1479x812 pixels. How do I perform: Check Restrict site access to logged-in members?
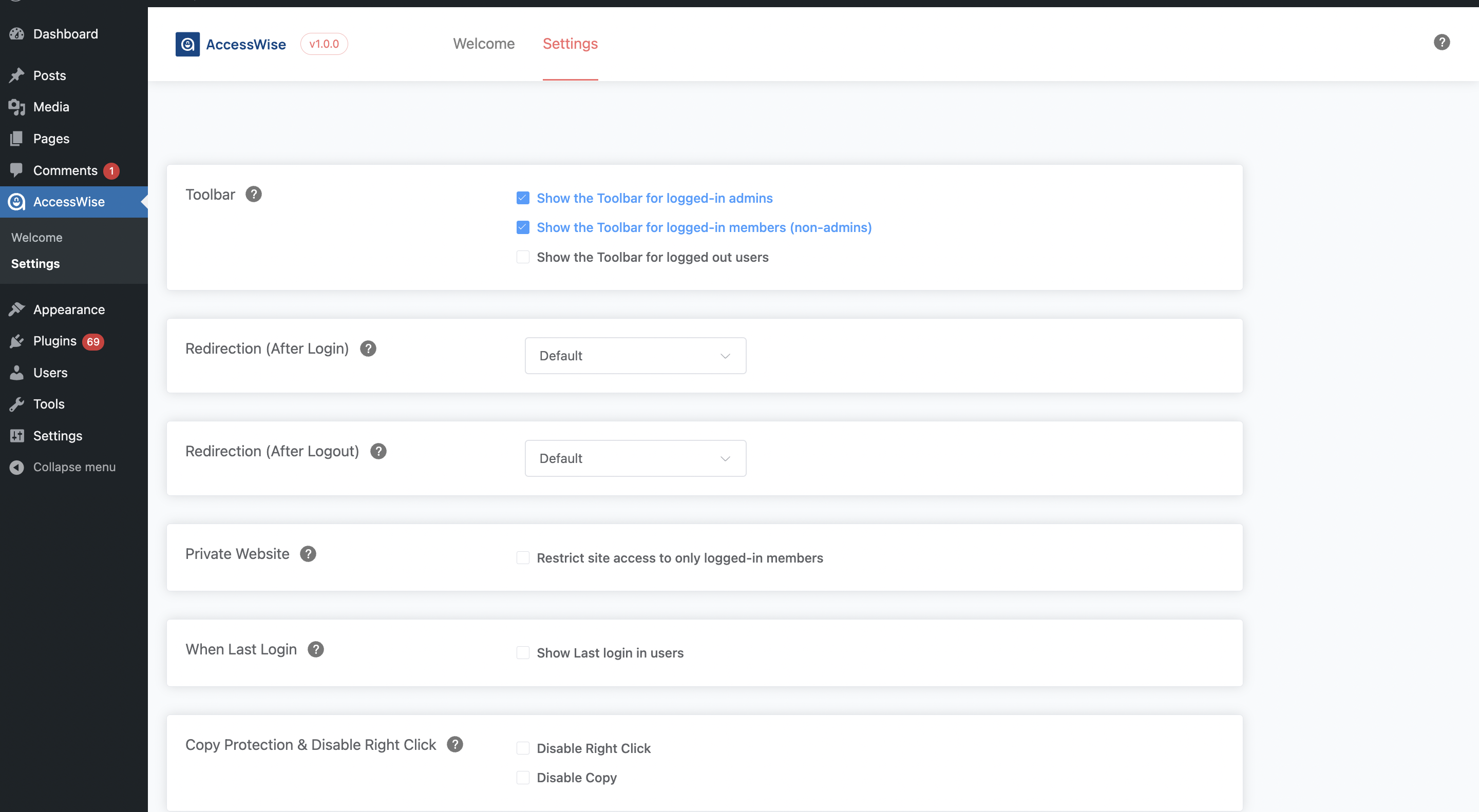point(522,558)
